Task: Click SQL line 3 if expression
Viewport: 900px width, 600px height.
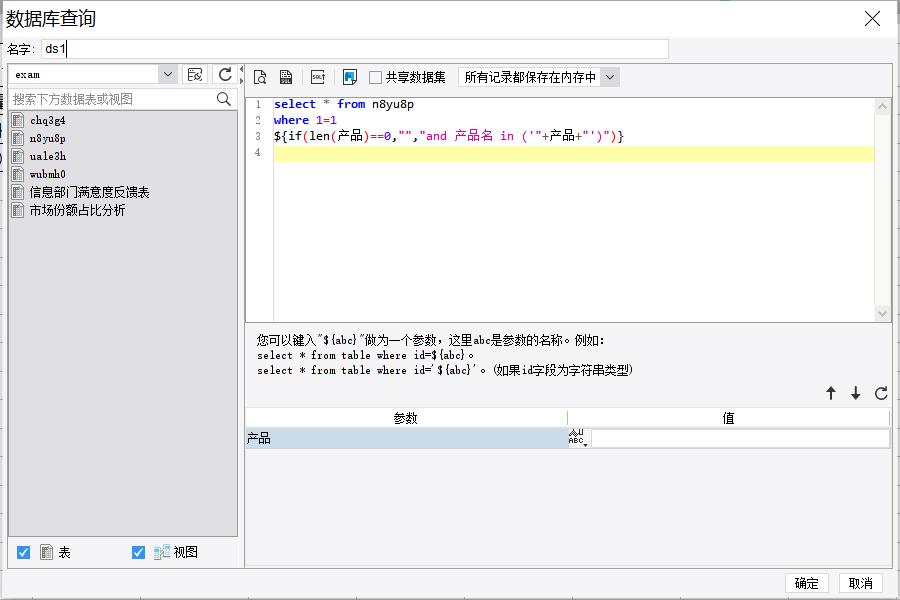Action: point(448,136)
